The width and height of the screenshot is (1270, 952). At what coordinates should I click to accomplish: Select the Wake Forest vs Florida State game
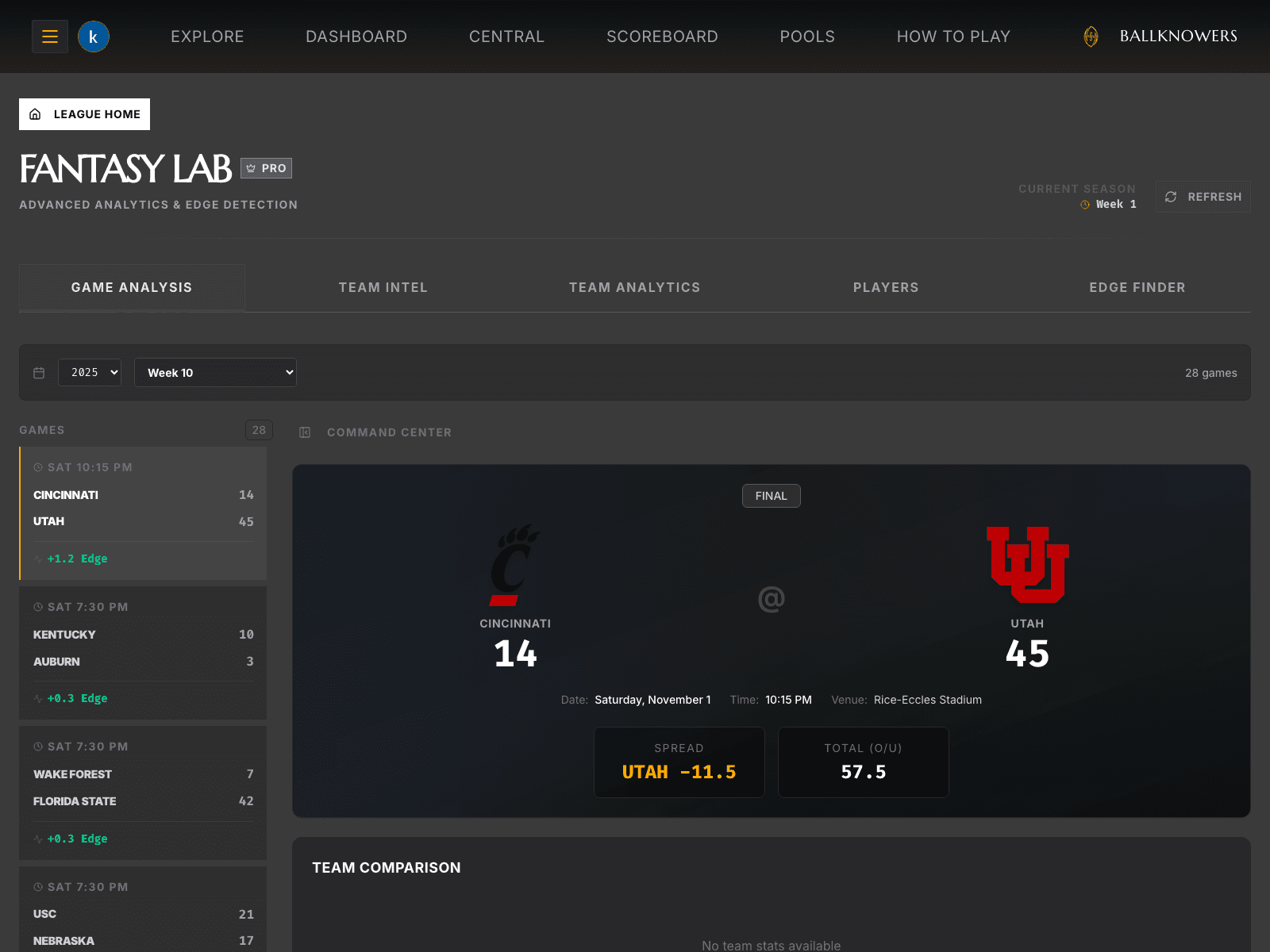click(143, 793)
